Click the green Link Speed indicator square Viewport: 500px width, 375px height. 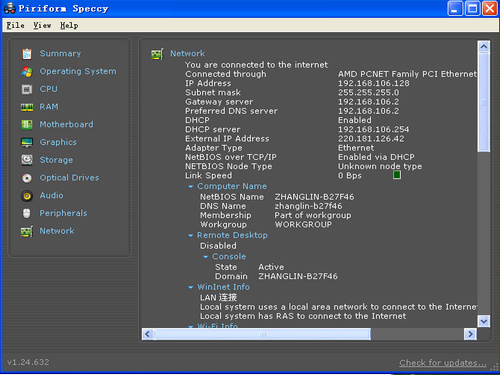(x=397, y=175)
